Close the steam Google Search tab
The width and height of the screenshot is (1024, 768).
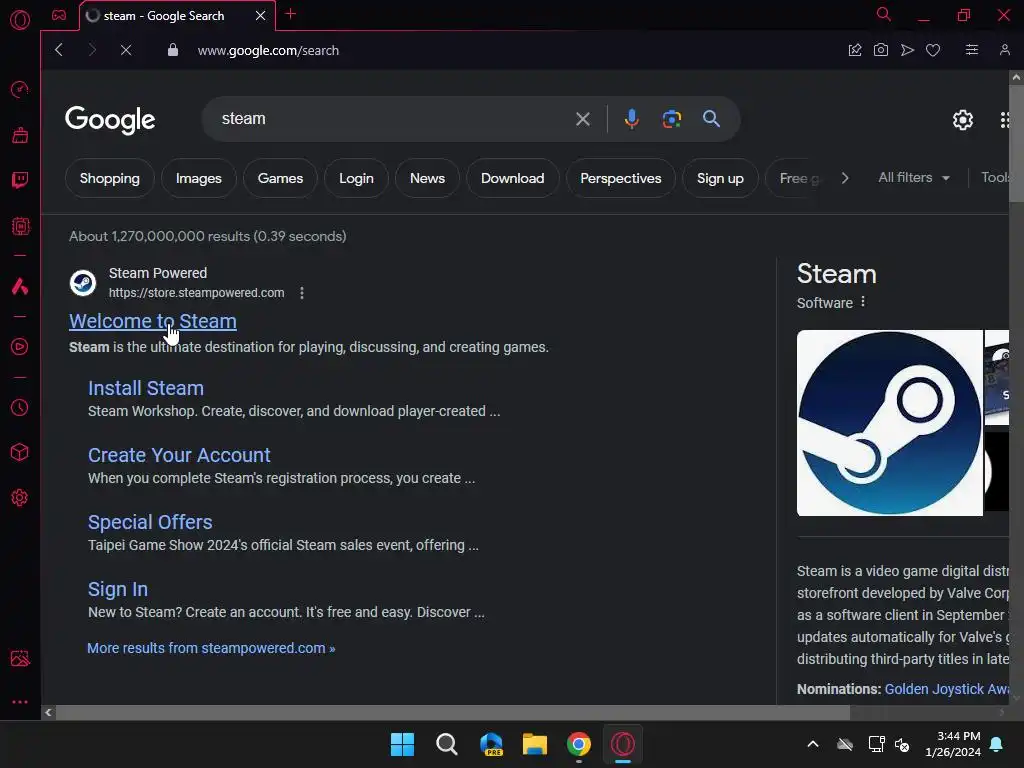[x=261, y=16]
